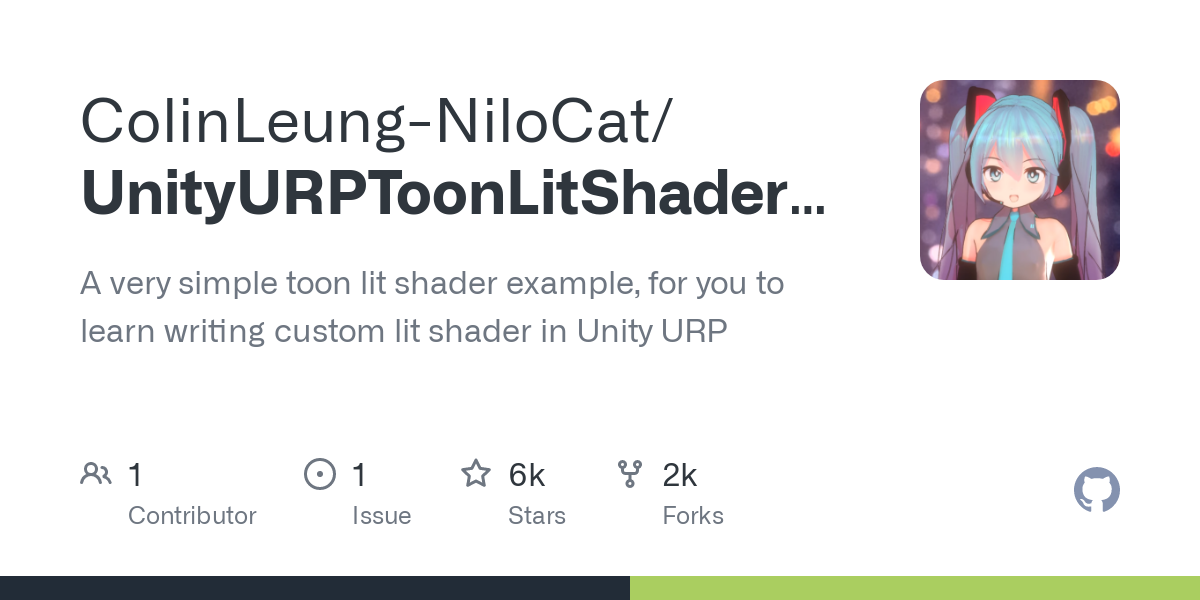Click the "Contributor" label
Image resolution: width=1200 pixels, height=600 pixels.
pos(192,516)
